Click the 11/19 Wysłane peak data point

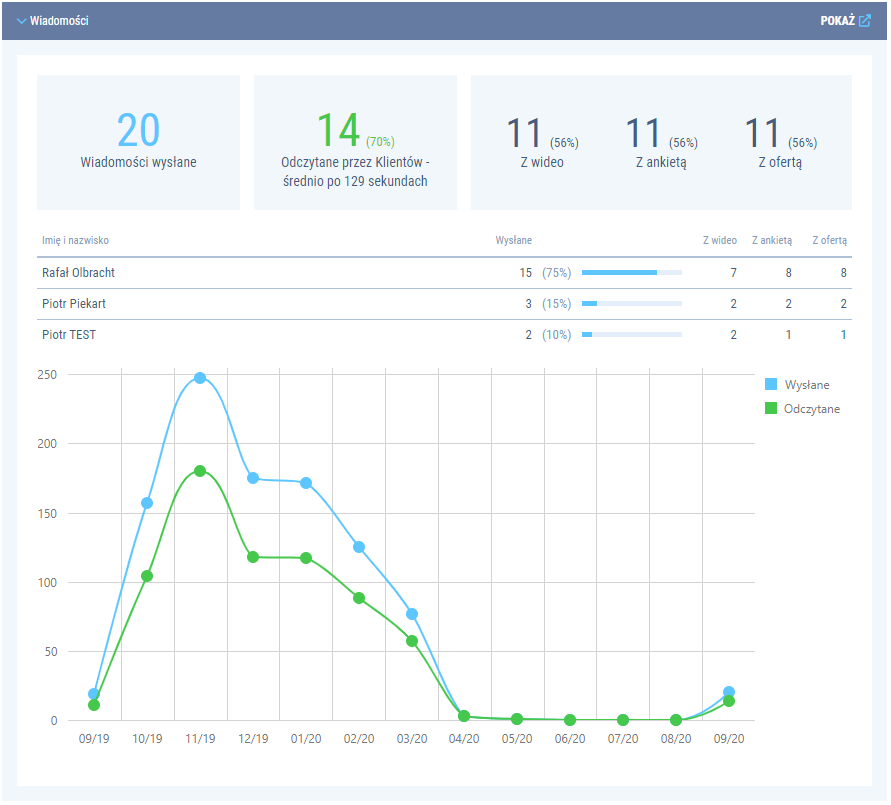tap(200, 378)
